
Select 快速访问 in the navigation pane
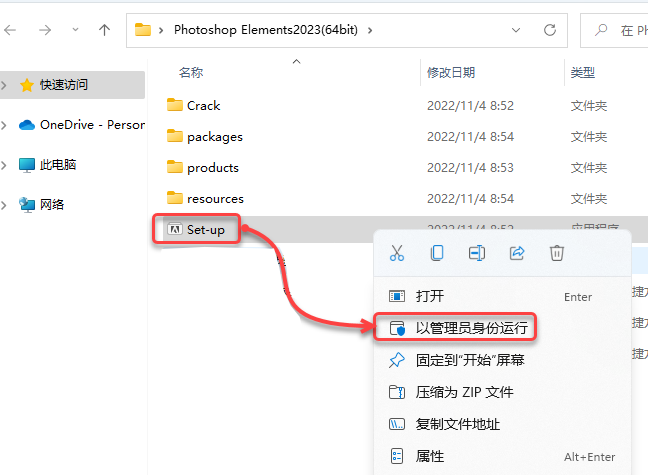click(x=64, y=85)
